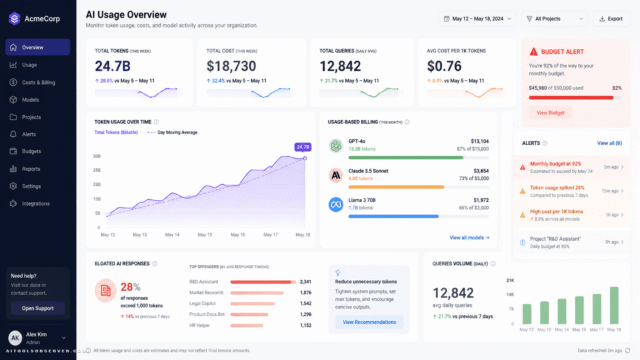Click the info icon beside Token Usage Over Time
Viewport: 640px width, 360px height.
pyautogui.click(x=156, y=122)
